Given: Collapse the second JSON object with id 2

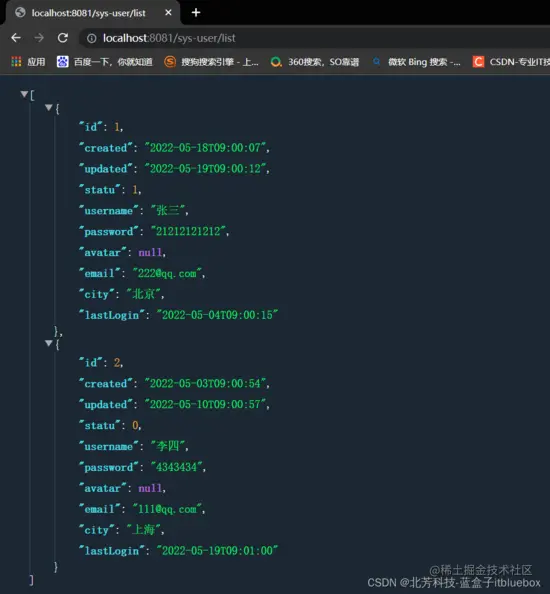Looking at the screenshot, I should point(48,343).
